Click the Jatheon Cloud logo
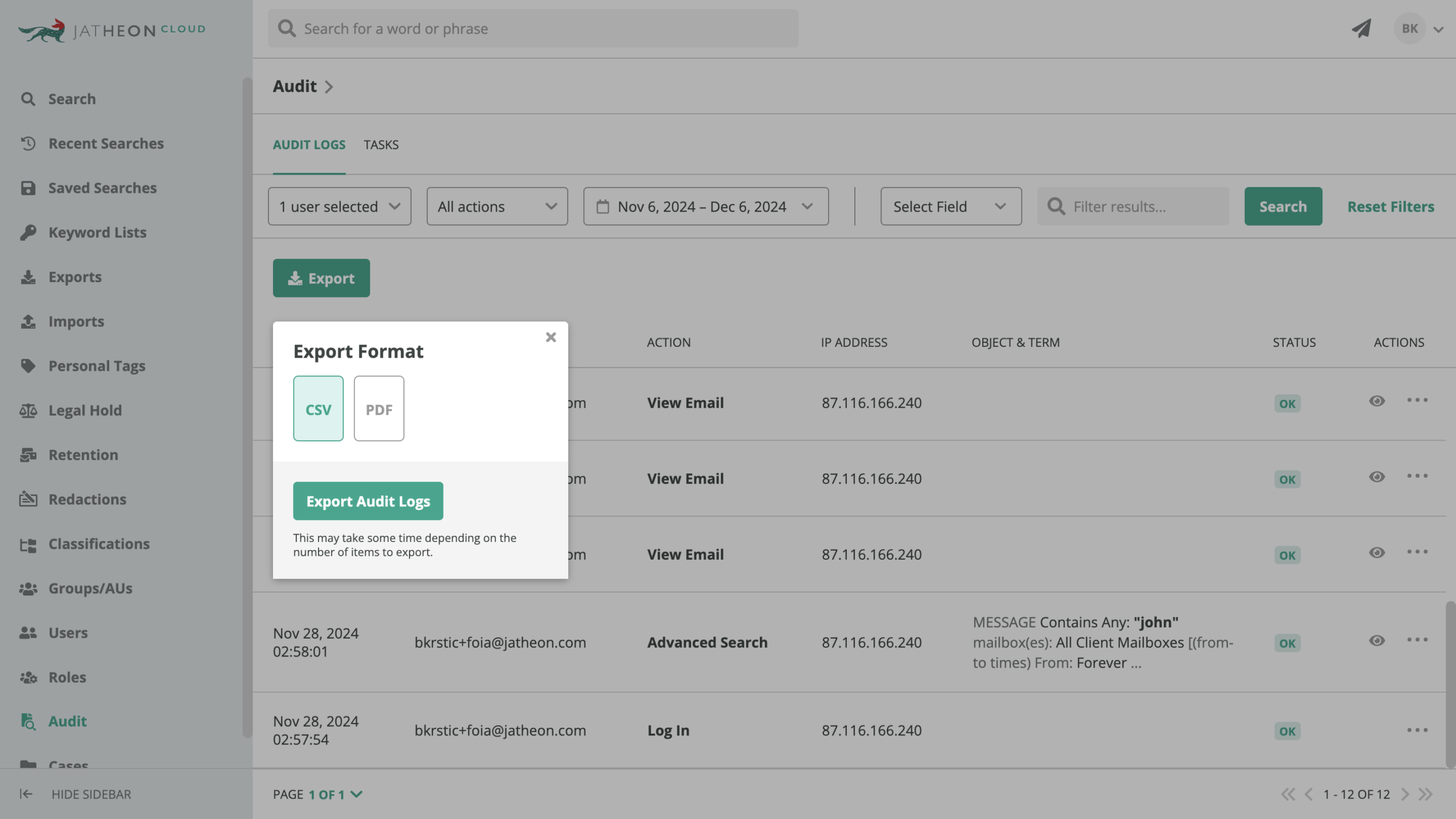Image resolution: width=1456 pixels, height=819 pixels. click(111, 30)
